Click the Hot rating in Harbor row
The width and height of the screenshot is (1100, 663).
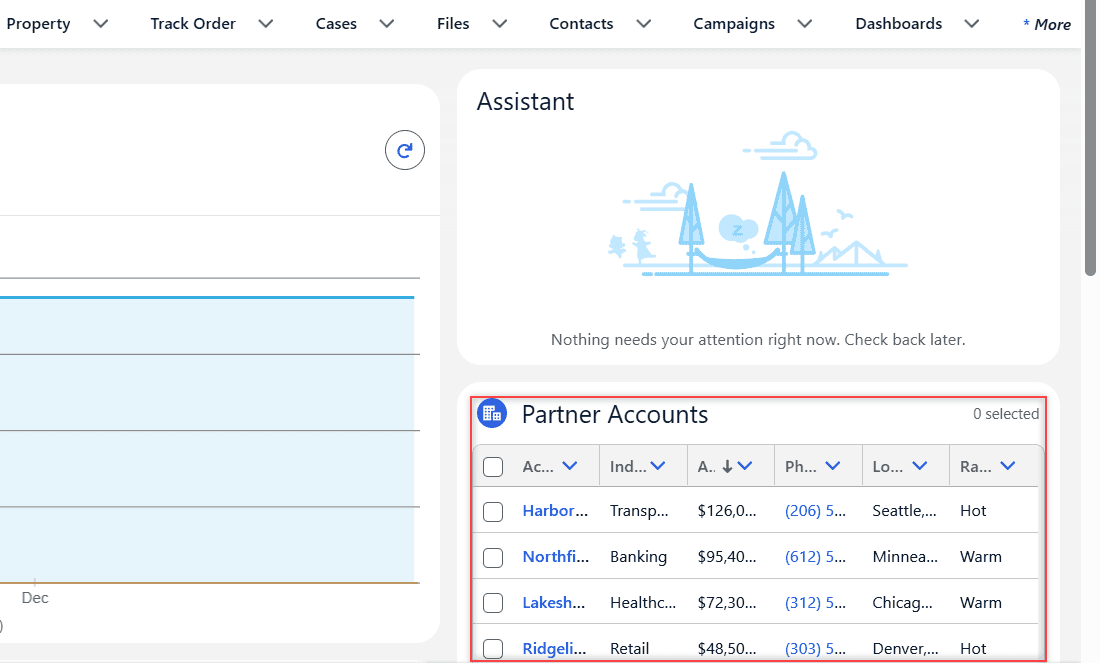(973, 511)
